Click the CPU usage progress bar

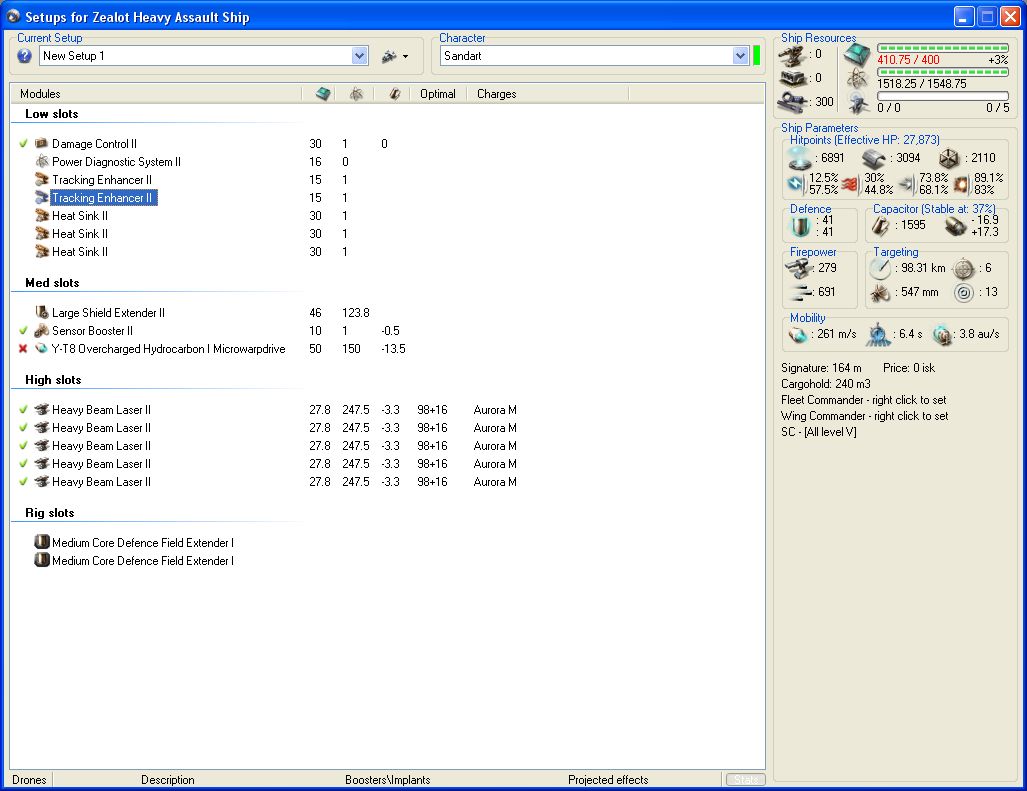(x=943, y=48)
